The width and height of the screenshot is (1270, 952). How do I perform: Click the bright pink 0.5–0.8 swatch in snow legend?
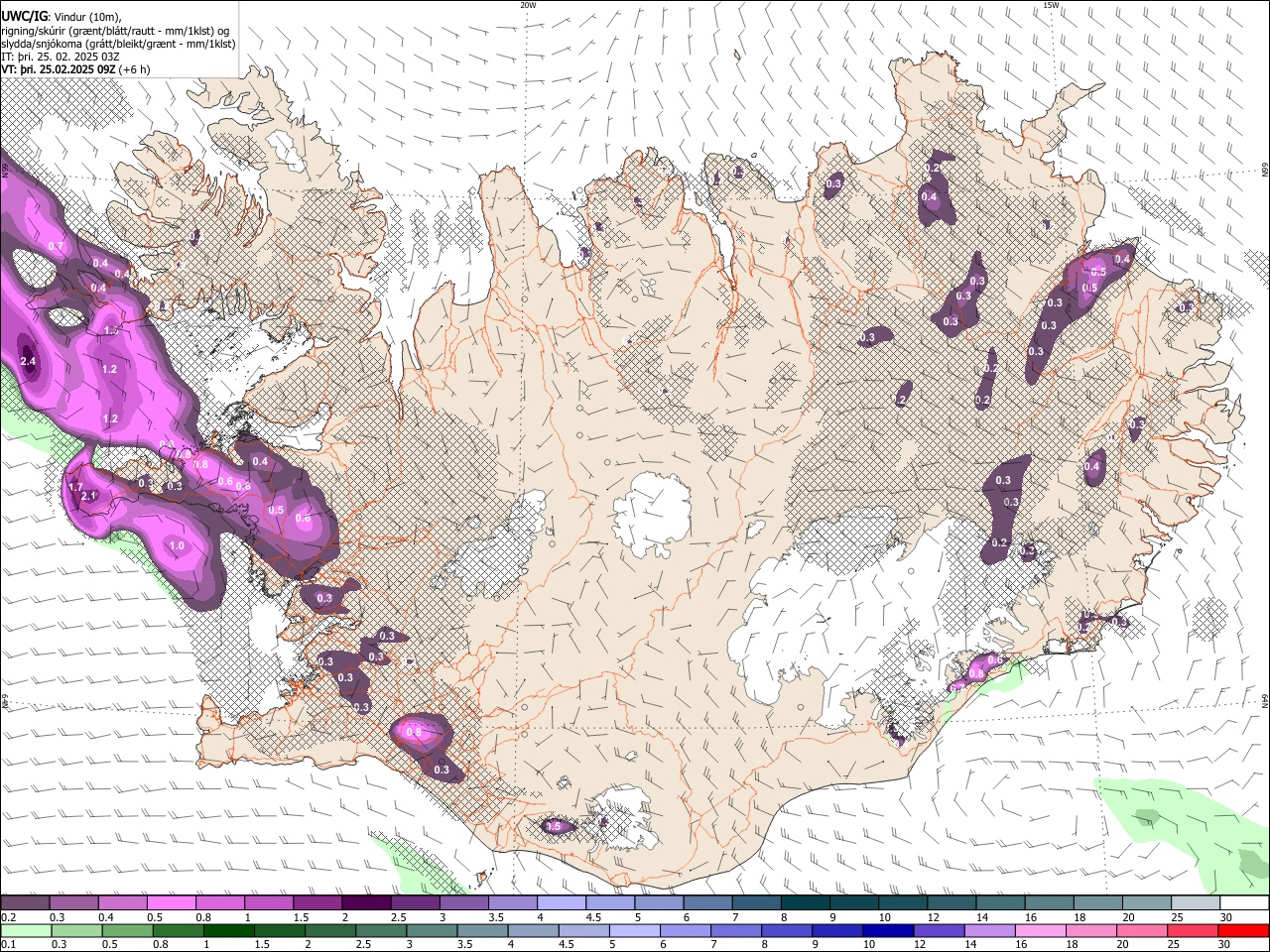click(171, 902)
